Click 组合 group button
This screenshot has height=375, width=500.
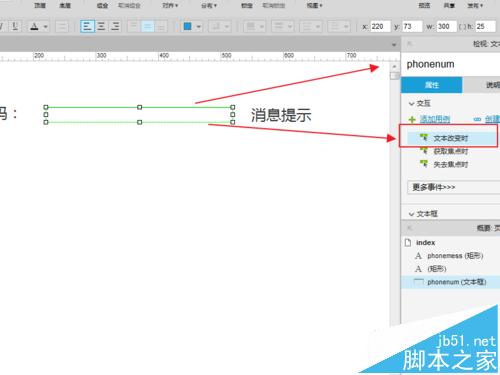pyautogui.click(x=102, y=5)
